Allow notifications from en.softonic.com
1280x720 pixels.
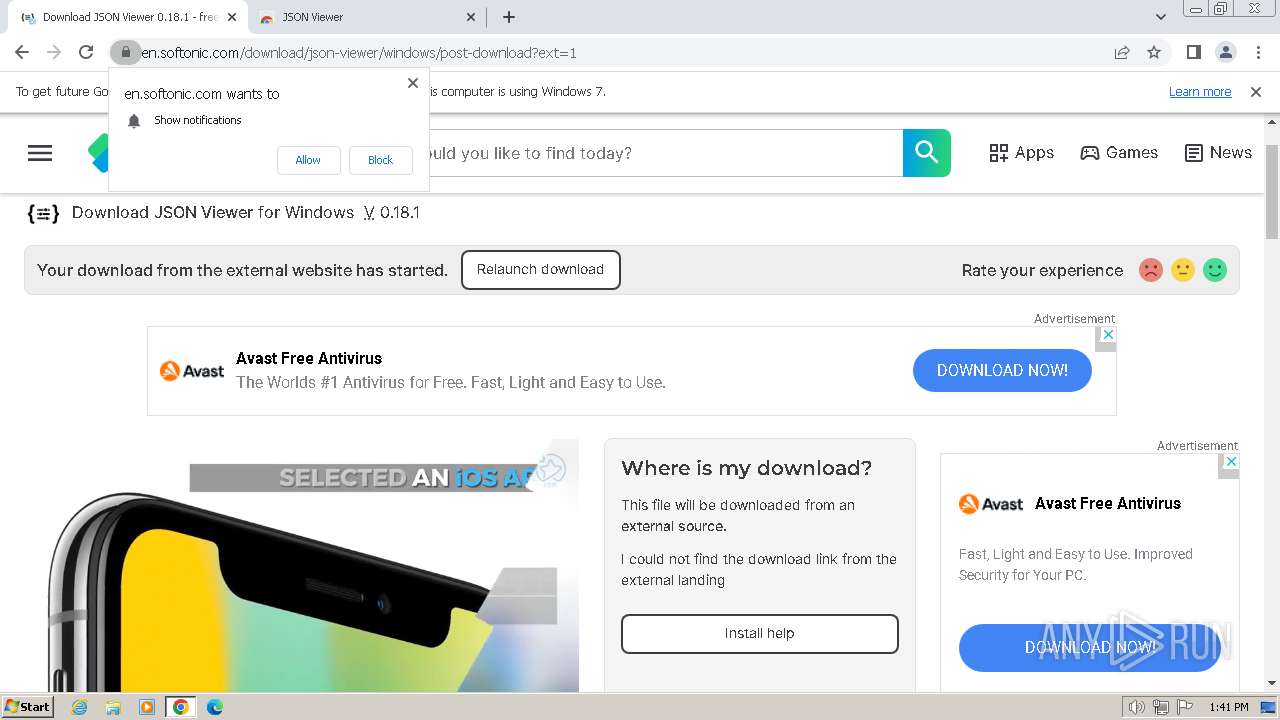pyautogui.click(x=308, y=160)
